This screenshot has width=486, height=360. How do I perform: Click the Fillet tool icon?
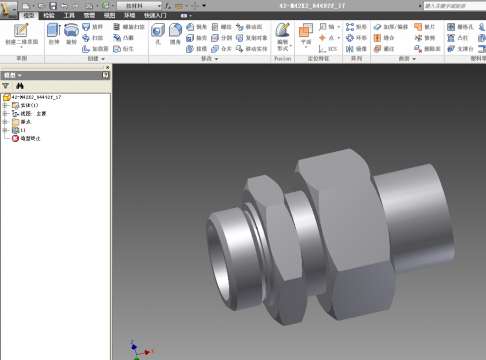tap(175, 34)
